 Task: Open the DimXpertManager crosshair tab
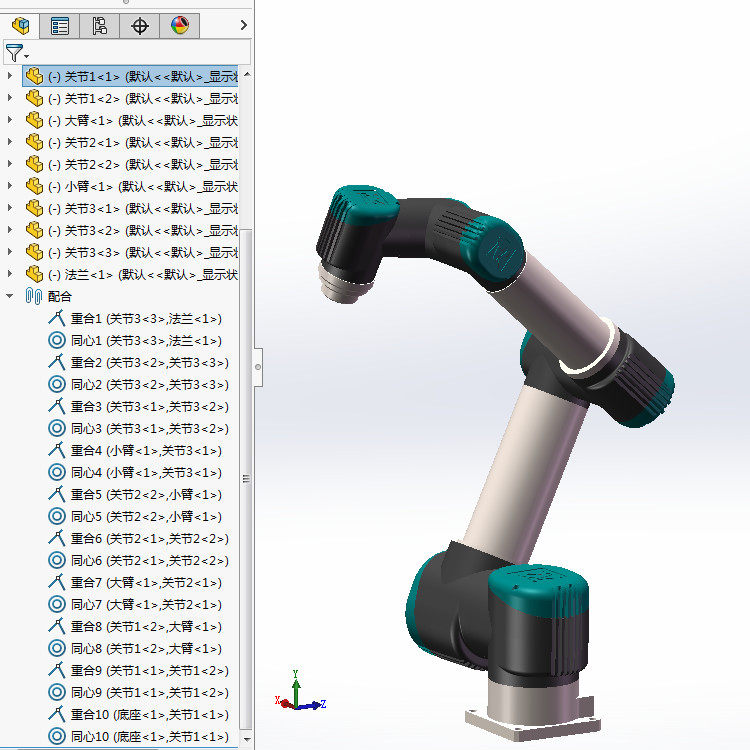pyautogui.click(x=140, y=26)
